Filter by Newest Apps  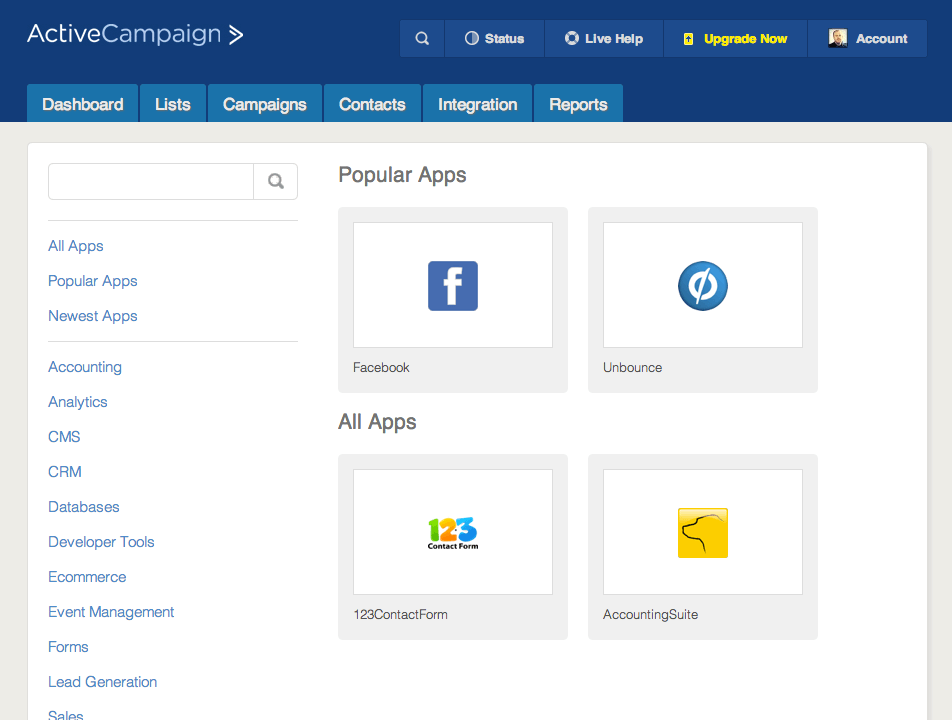pyautogui.click(x=93, y=316)
